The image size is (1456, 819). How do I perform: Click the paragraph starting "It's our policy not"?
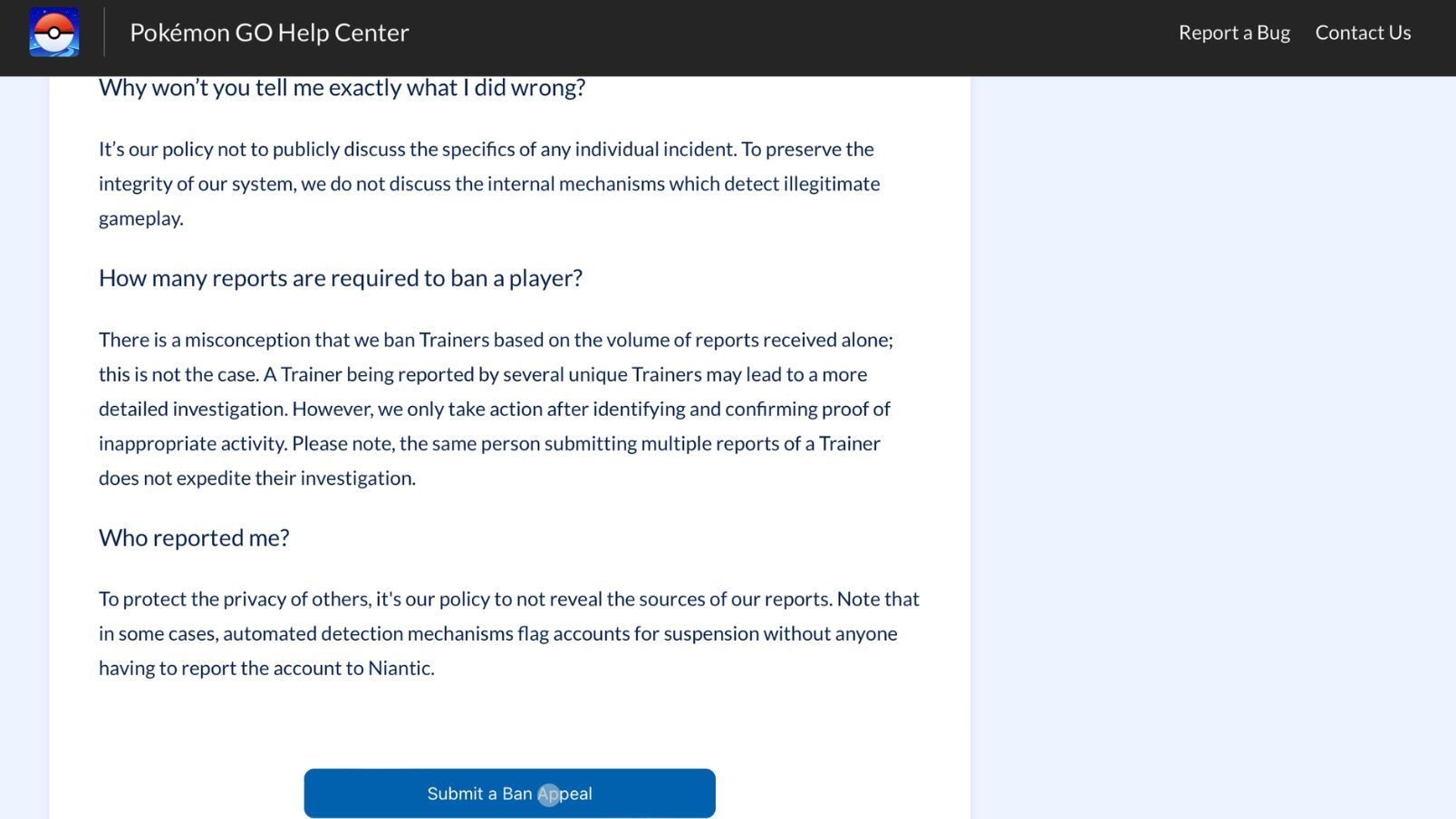[x=489, y=184]
